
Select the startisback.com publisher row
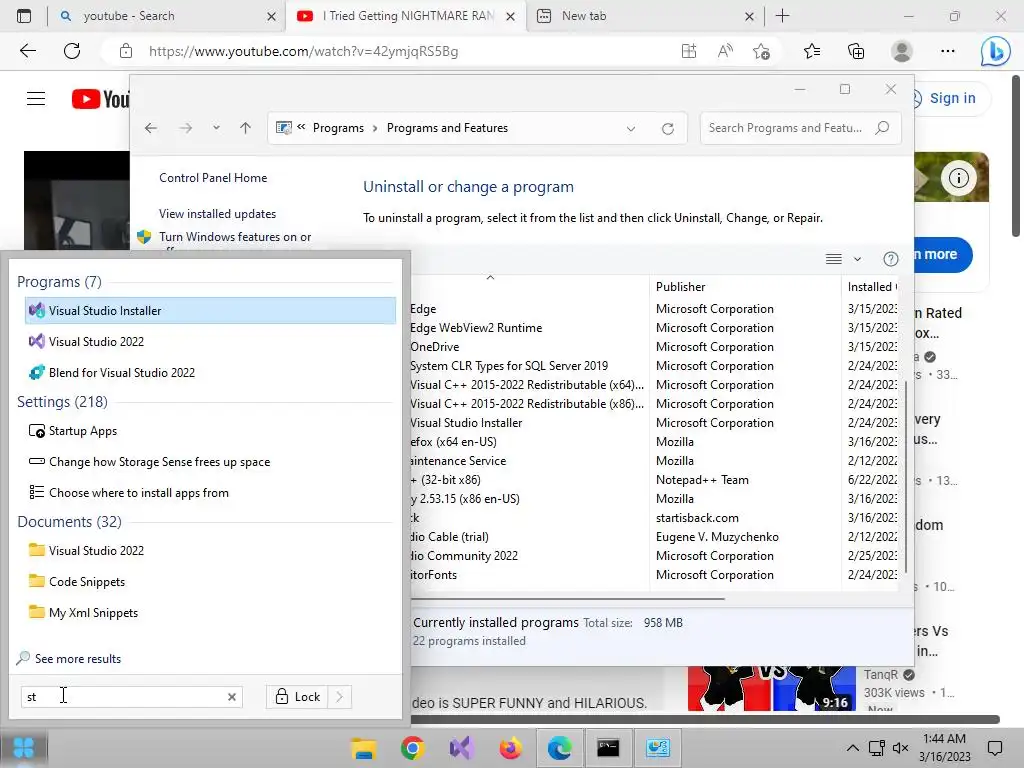click(x=653, y=518)
